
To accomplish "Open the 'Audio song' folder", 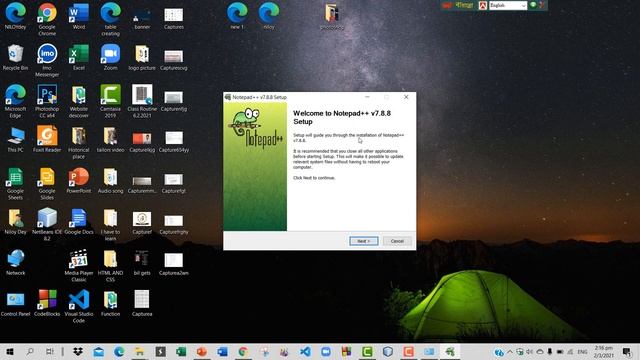I will tap(110, 180).
